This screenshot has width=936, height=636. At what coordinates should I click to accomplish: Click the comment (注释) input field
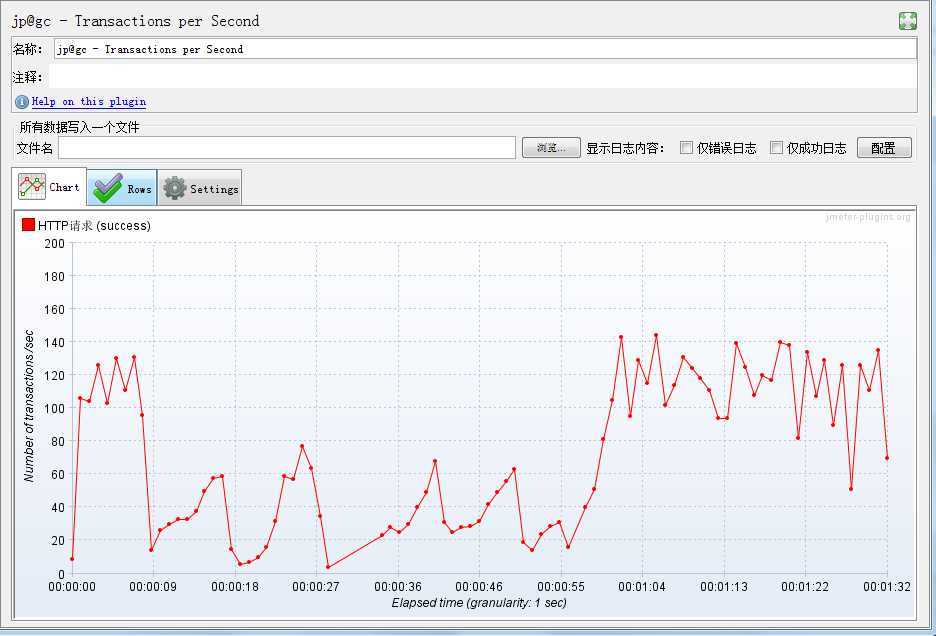(x=482, y=77)
